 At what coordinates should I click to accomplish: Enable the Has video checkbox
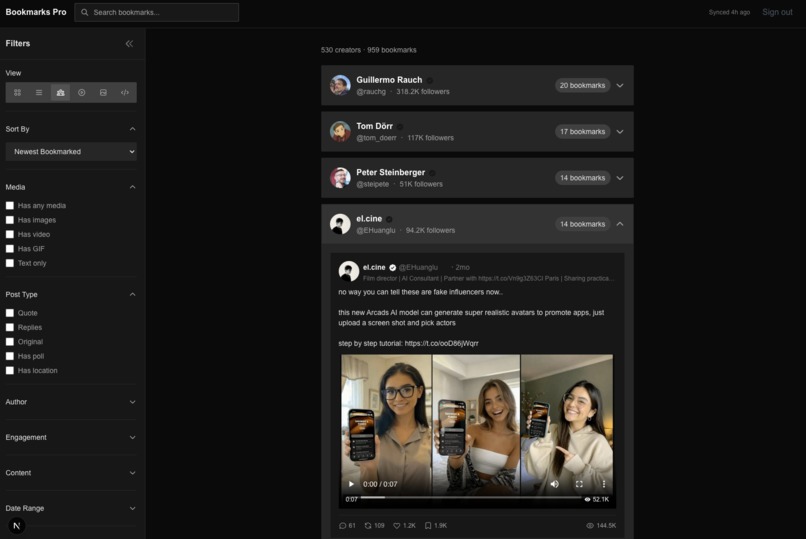coord(10,234)
